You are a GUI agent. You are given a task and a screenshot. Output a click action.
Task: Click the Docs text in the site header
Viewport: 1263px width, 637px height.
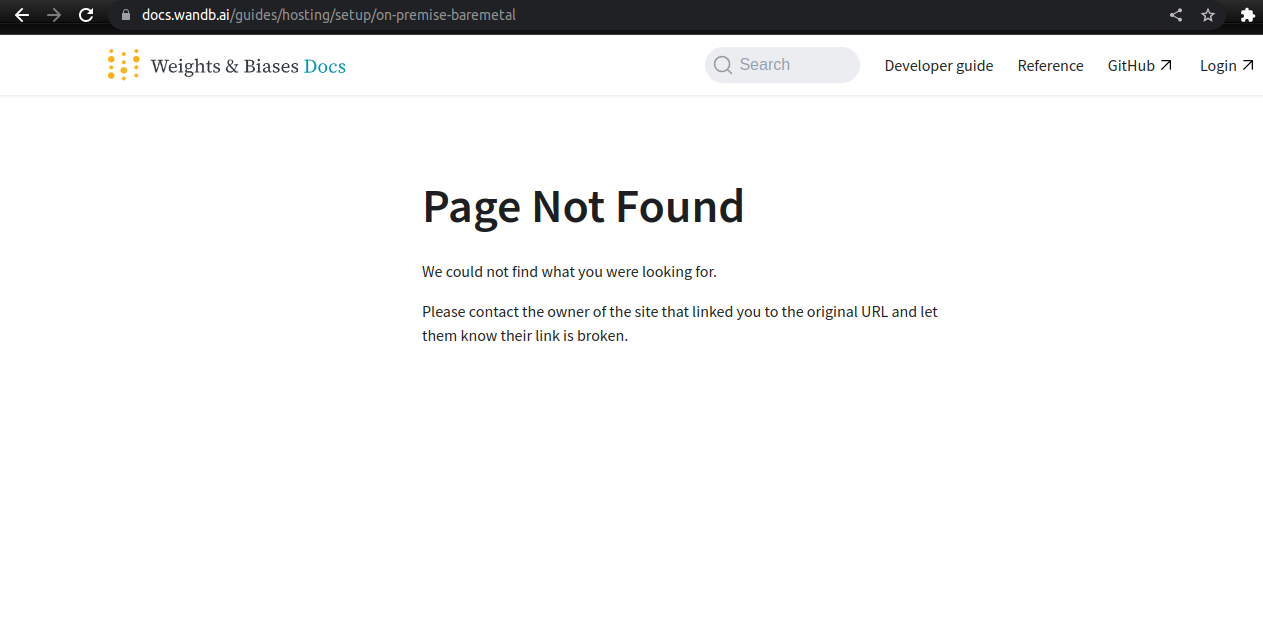tap(325, 65)
